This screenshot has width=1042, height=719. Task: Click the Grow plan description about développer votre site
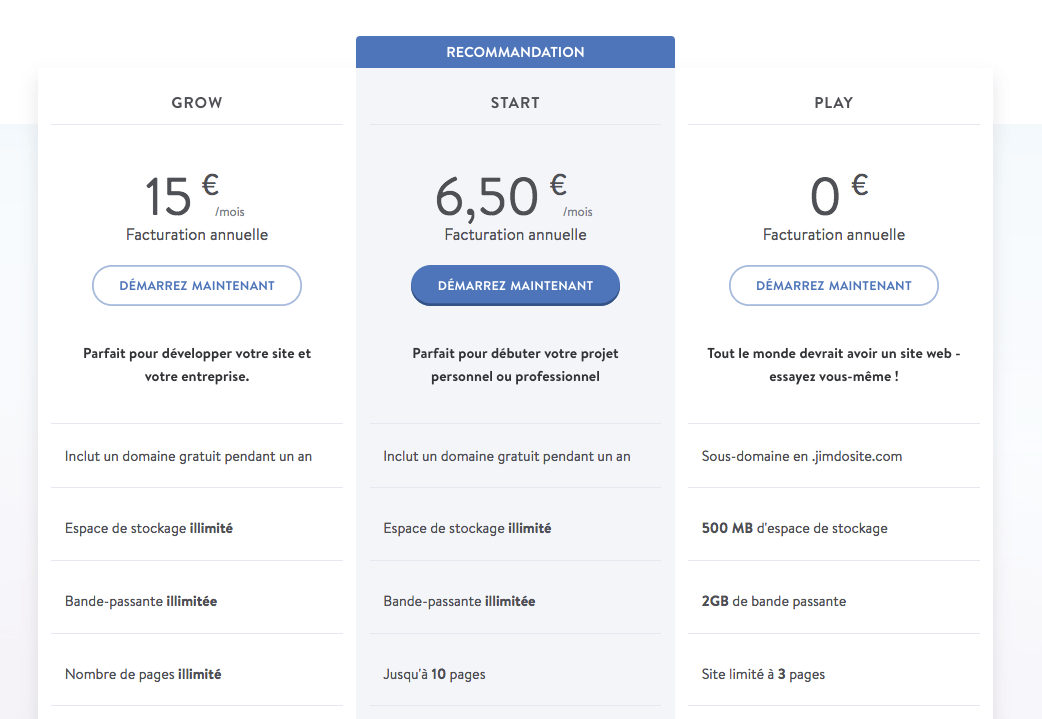tap(197, 365)
